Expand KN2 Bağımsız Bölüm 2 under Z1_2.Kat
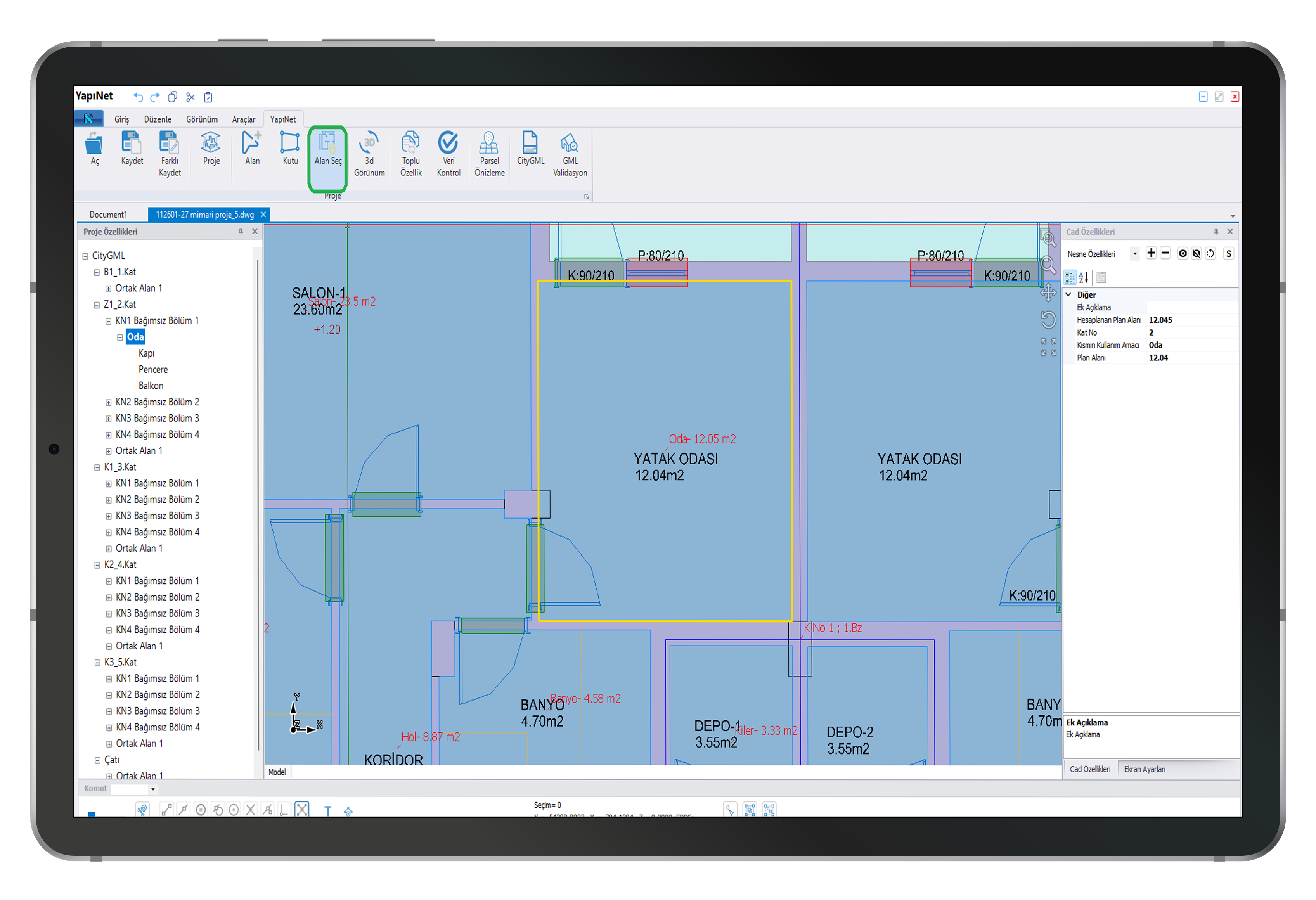 (109, 402)
